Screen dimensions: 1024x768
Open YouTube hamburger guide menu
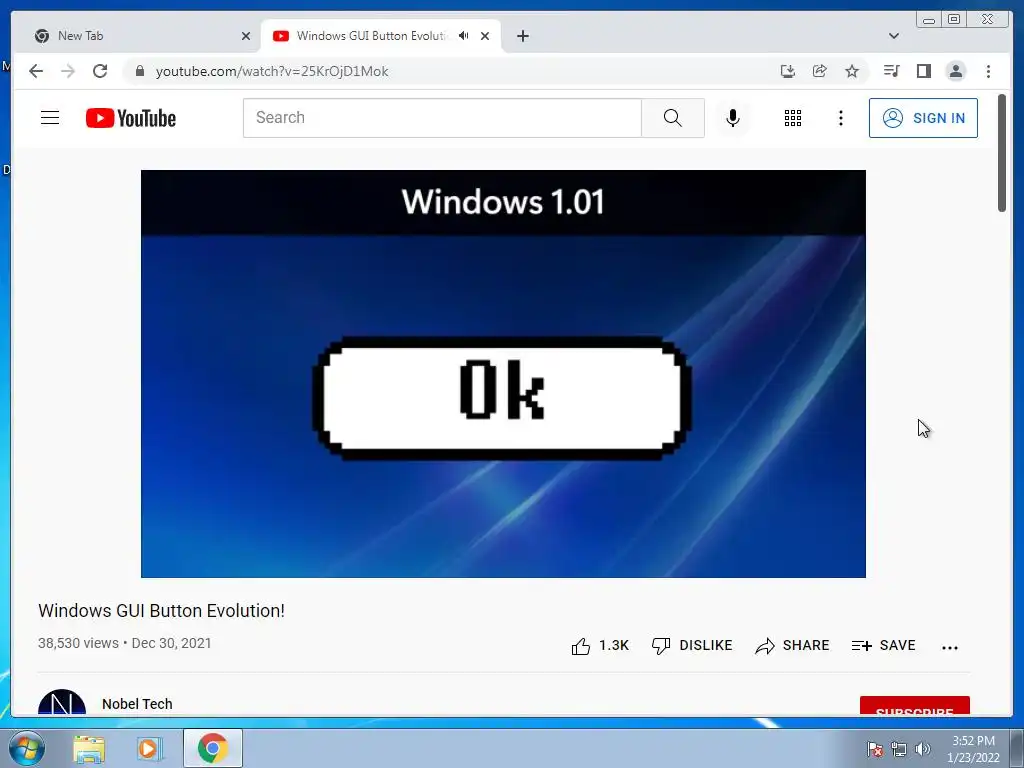point(50,118)
